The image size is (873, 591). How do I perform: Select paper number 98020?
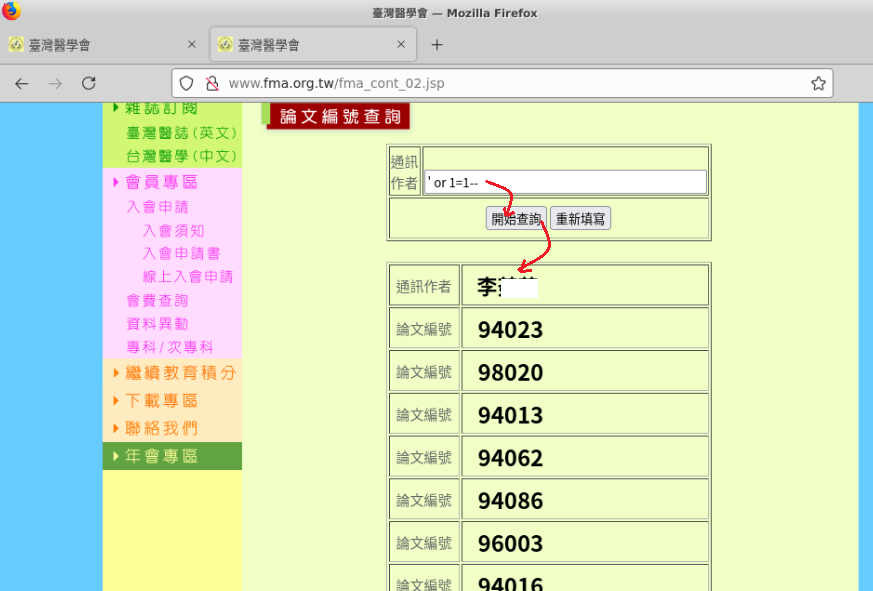pos(510,373)
